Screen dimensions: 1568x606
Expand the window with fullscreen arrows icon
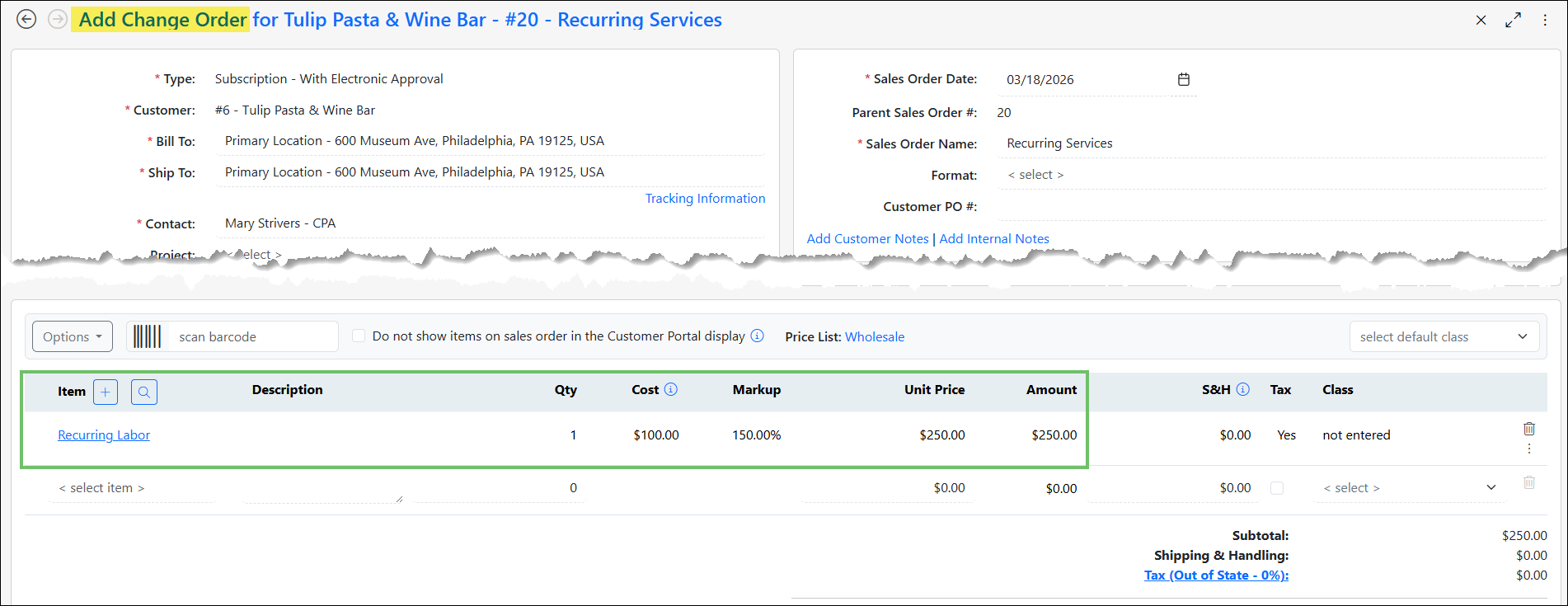(x=1513, y=20)
